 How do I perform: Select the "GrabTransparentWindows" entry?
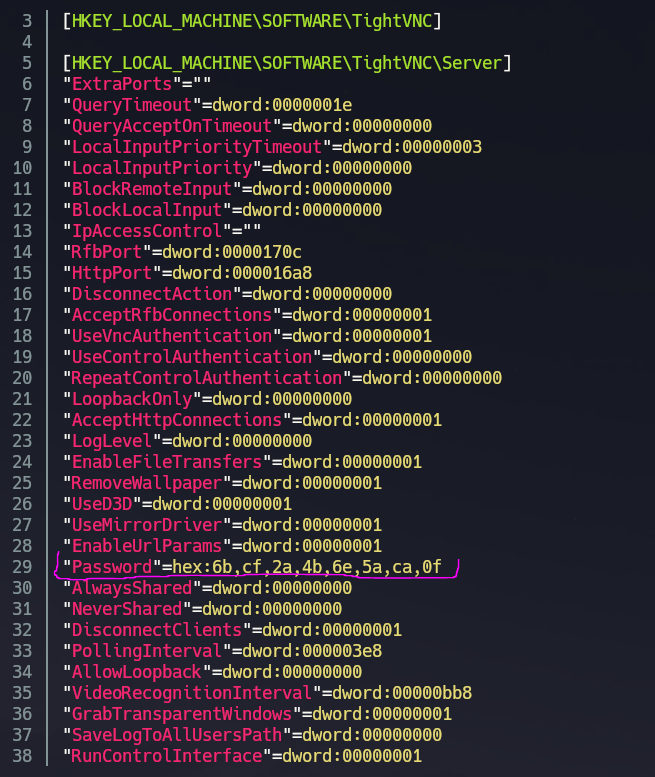257,714
